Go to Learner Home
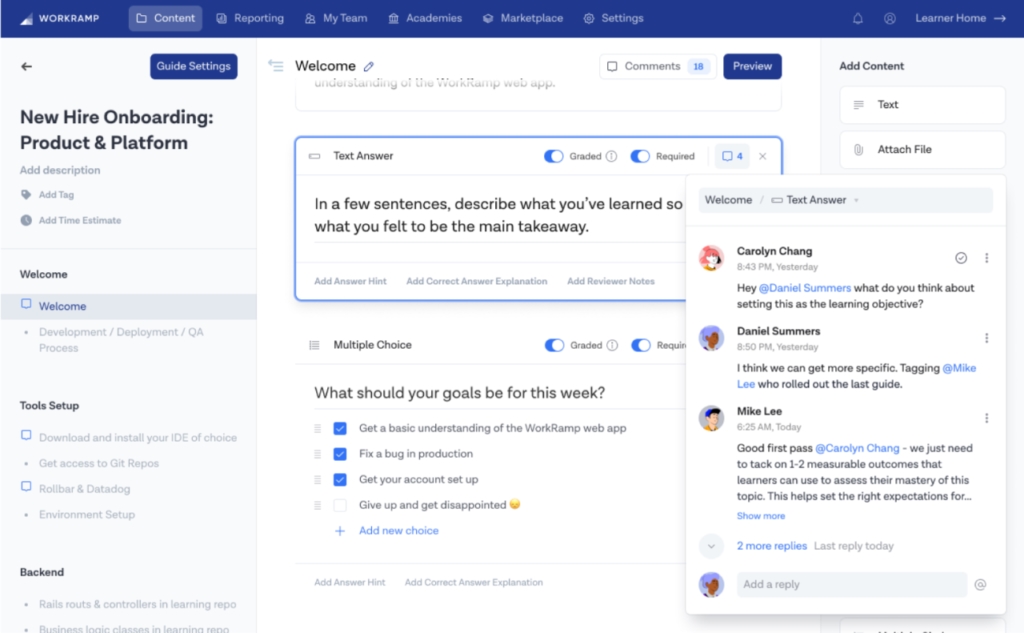Viewport: 1024px width, 633px height. tap(960, 18)
